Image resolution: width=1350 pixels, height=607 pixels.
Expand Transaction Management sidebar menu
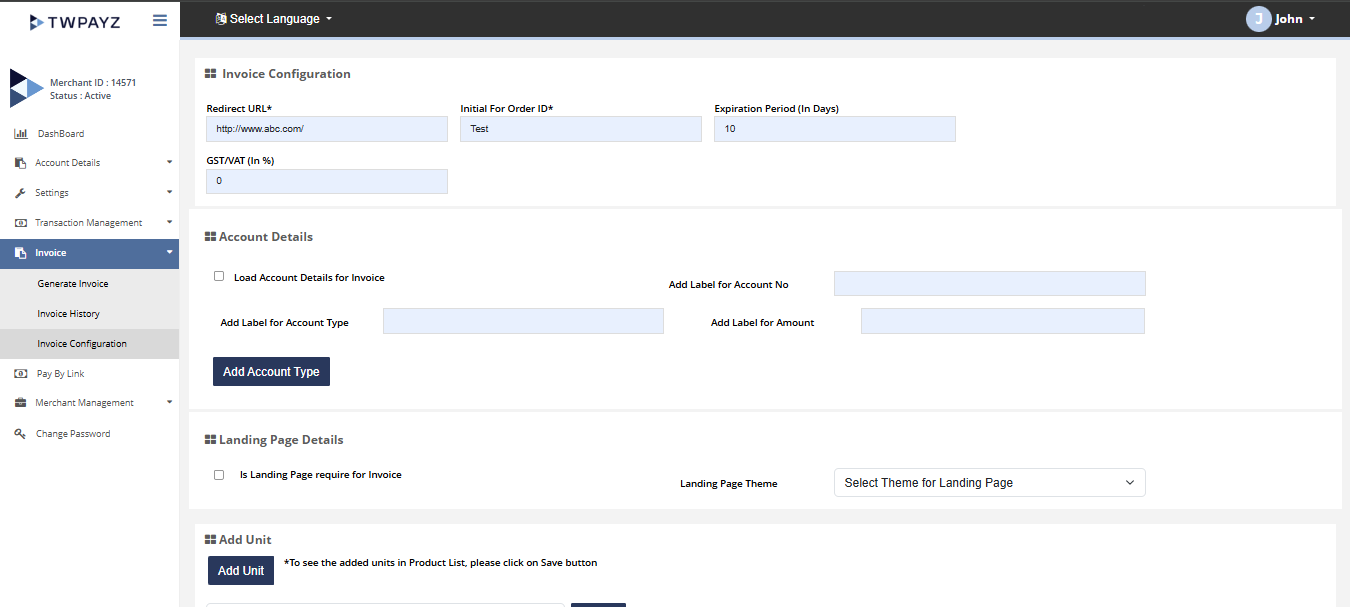click(90, 223)
